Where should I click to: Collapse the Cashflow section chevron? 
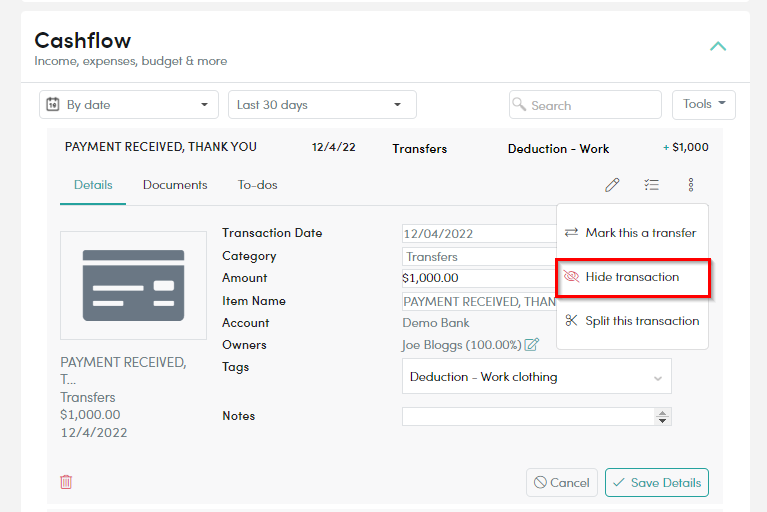718,46
